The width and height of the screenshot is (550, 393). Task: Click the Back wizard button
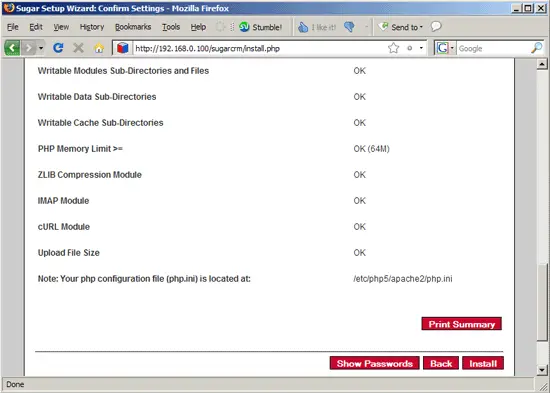(x=441, y=363)
